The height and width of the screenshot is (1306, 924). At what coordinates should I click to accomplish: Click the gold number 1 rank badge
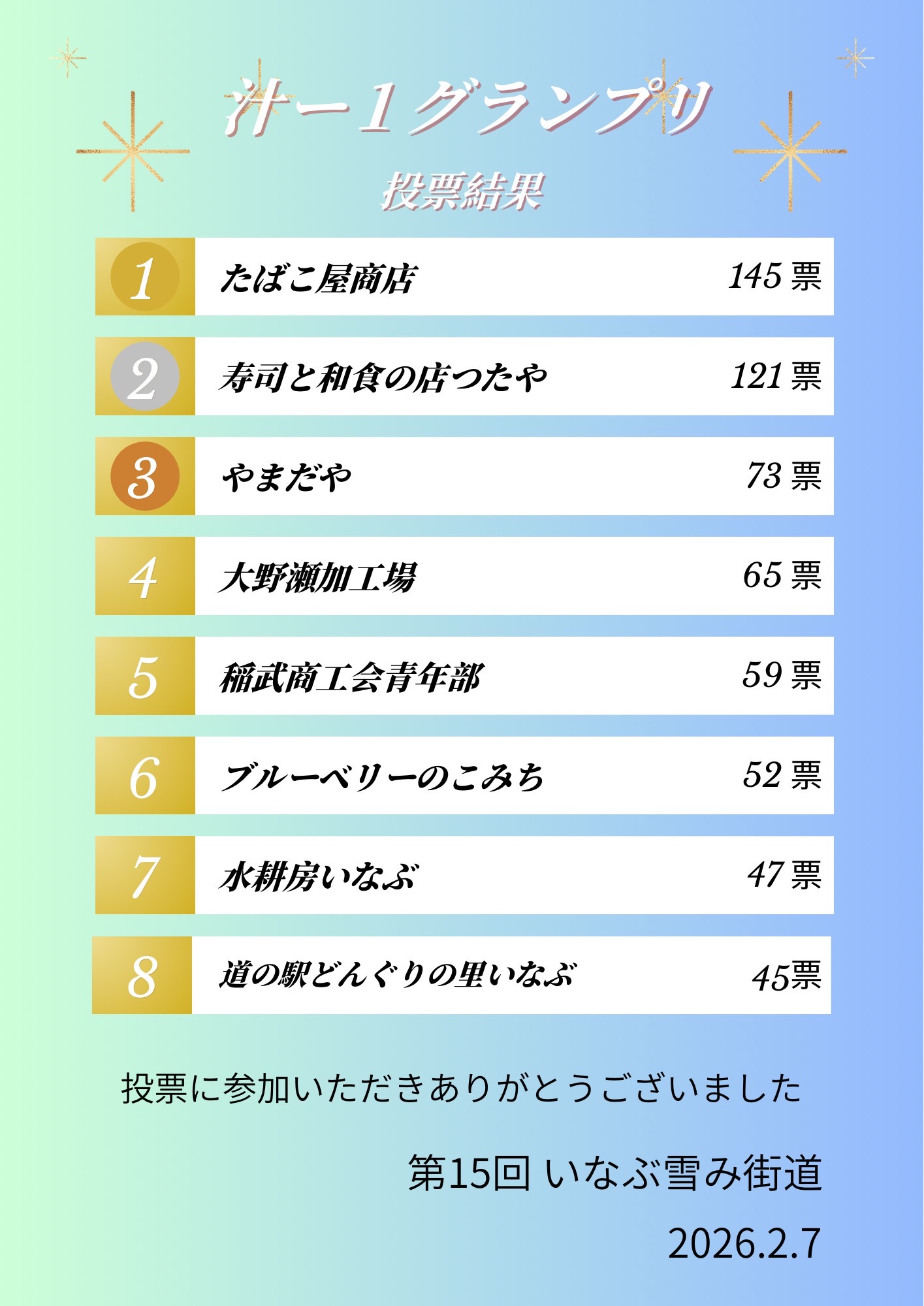click(145, 277)
